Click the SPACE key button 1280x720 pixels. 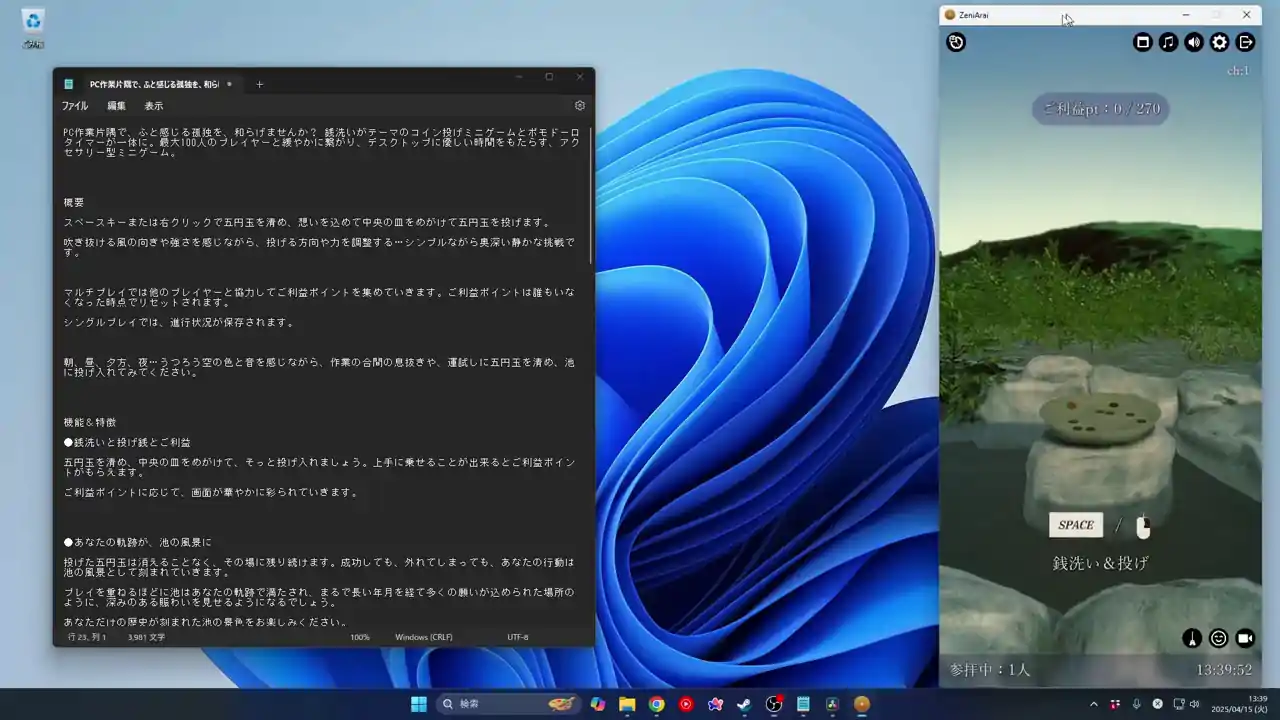click(1076, 525)
